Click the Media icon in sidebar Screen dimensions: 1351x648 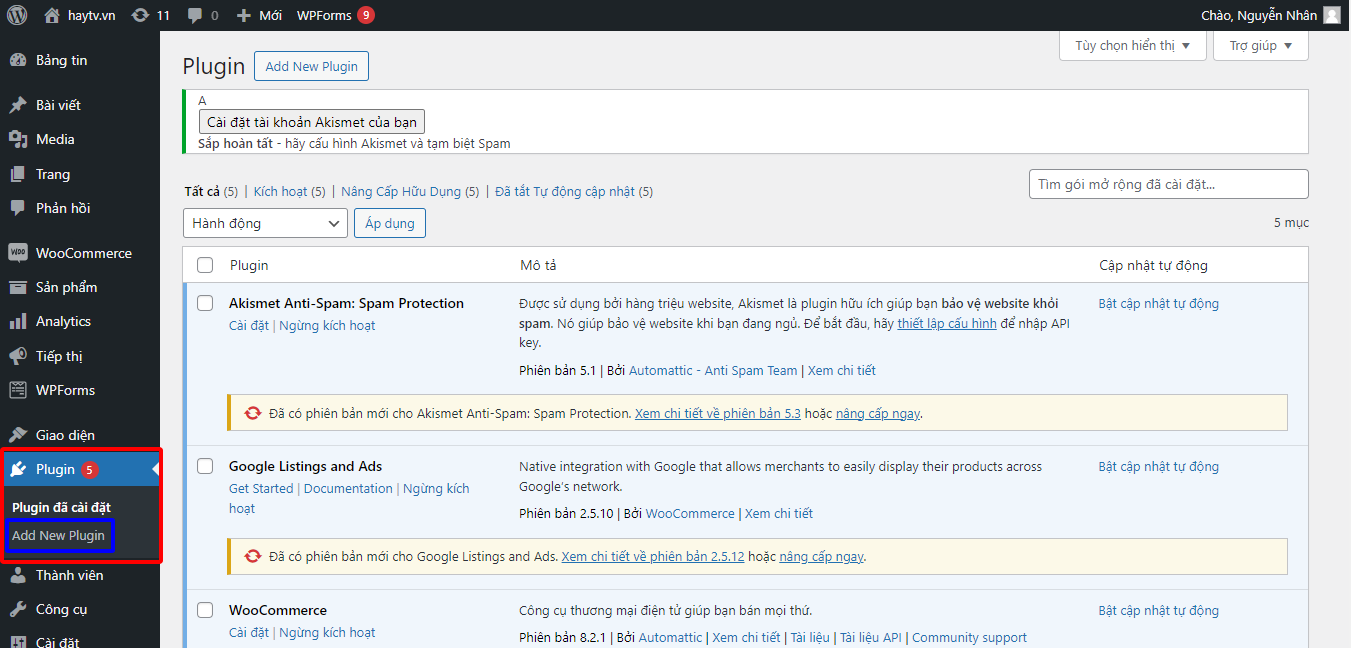point(18,139)
